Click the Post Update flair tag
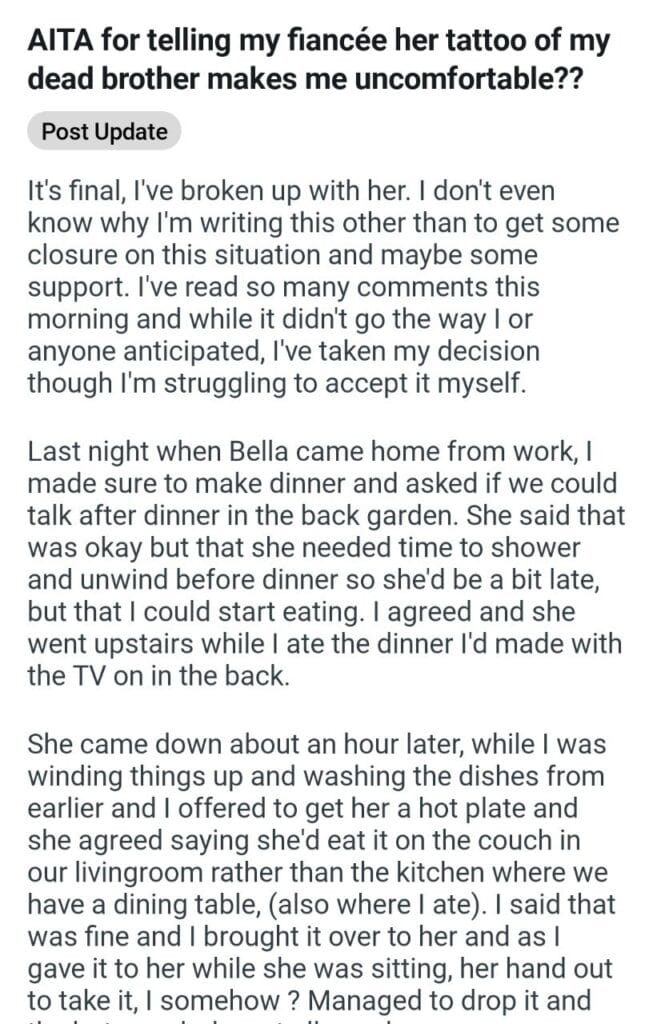 [105, 132]
